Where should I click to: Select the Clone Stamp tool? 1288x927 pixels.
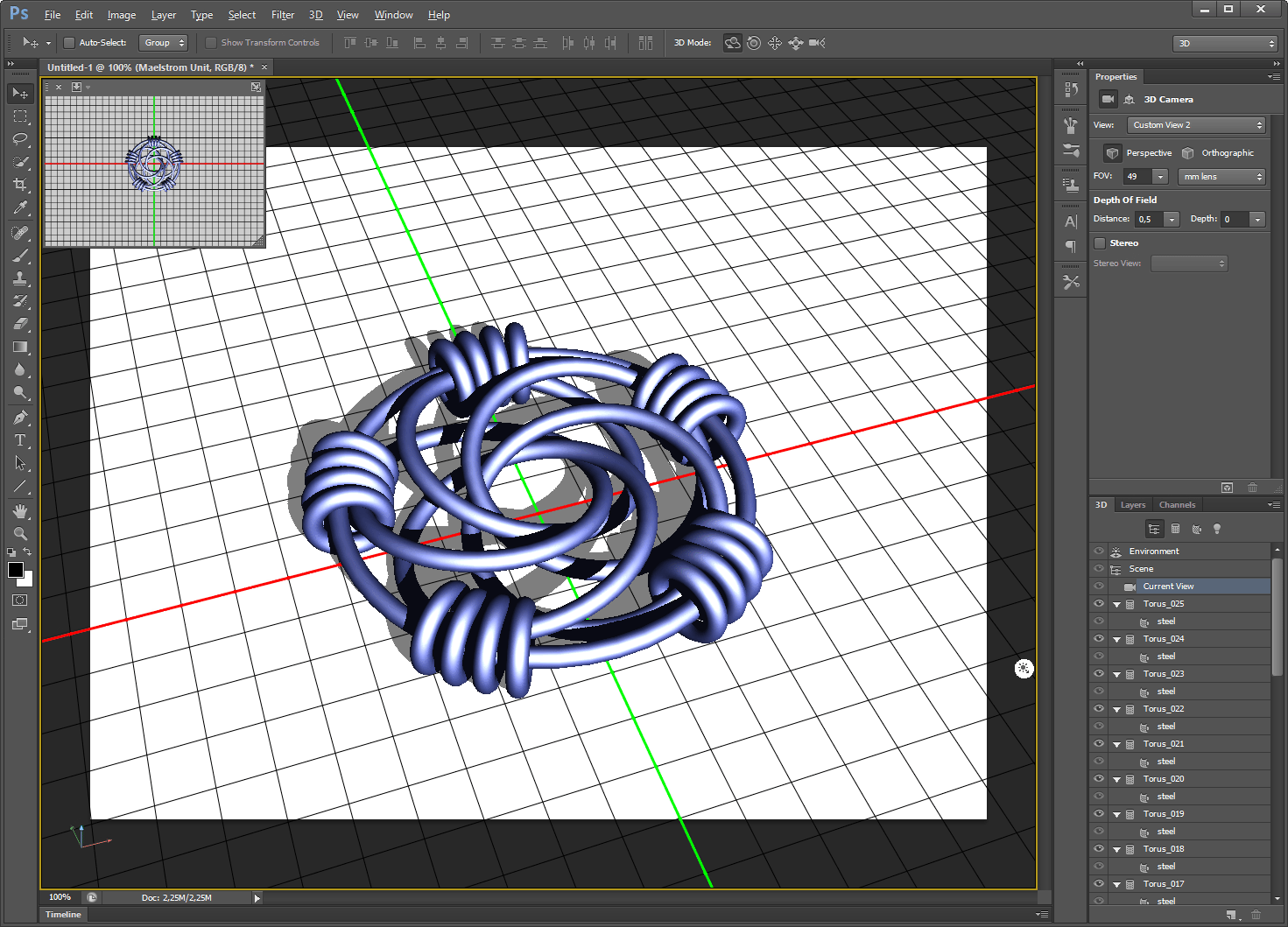point(20,278)
